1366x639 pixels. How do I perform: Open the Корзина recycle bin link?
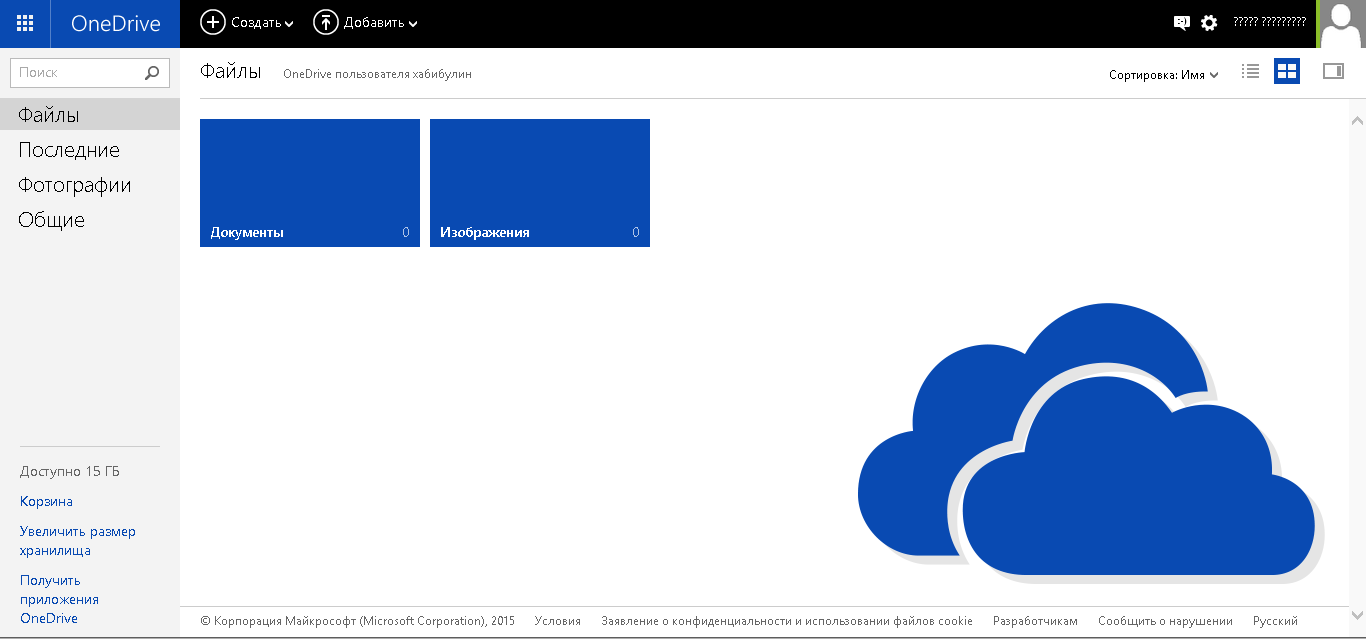(46, 501)
